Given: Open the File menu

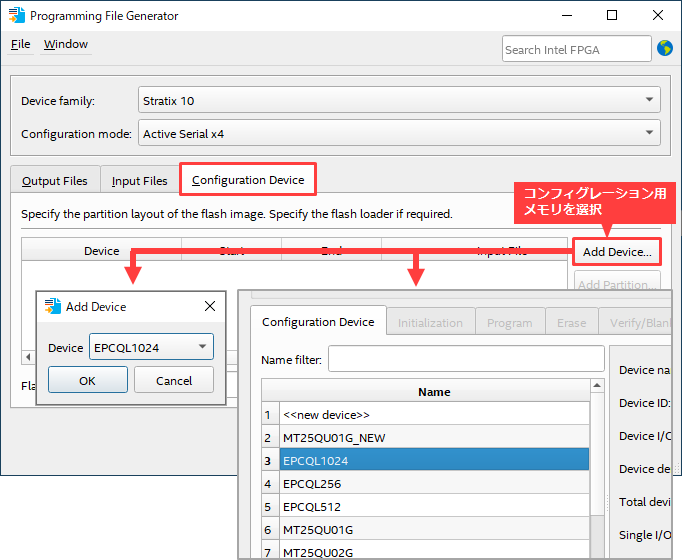Looking at the screenshot, I should point(20,44).
